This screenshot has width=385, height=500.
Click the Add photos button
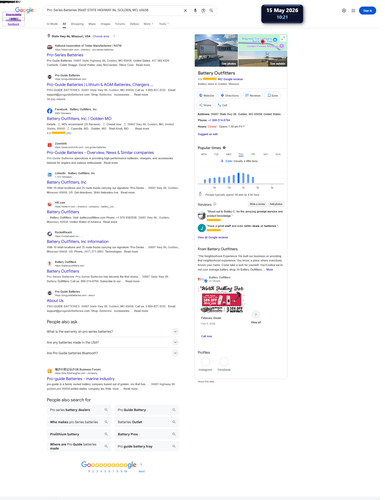pos(276,204)
